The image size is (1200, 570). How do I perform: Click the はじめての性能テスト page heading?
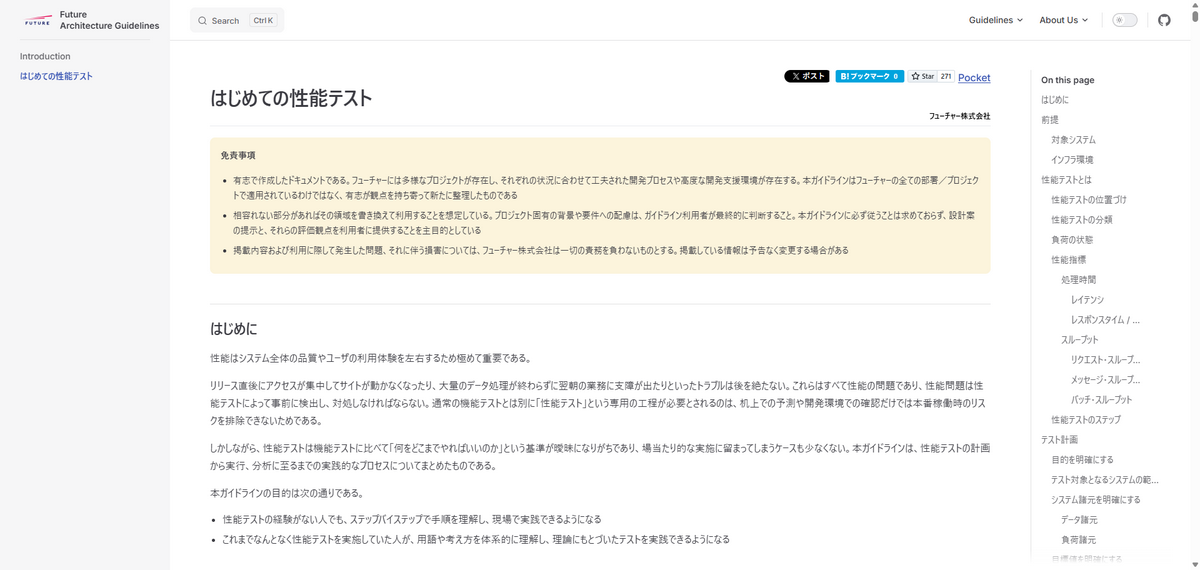291,98
